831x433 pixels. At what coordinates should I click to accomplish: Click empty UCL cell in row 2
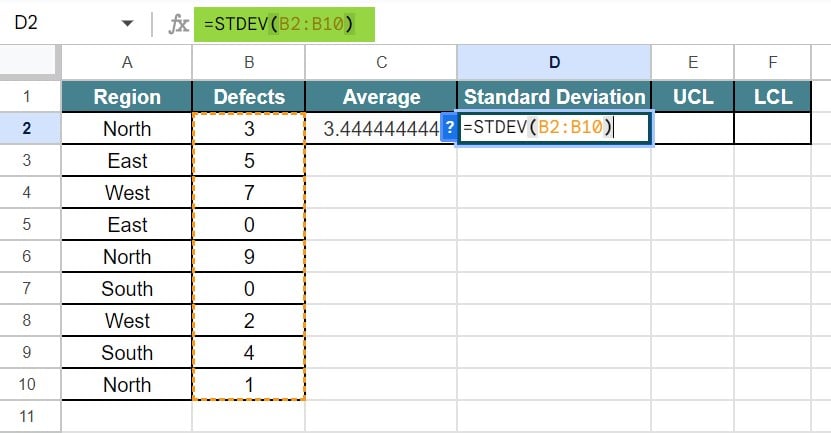(693, 128)
